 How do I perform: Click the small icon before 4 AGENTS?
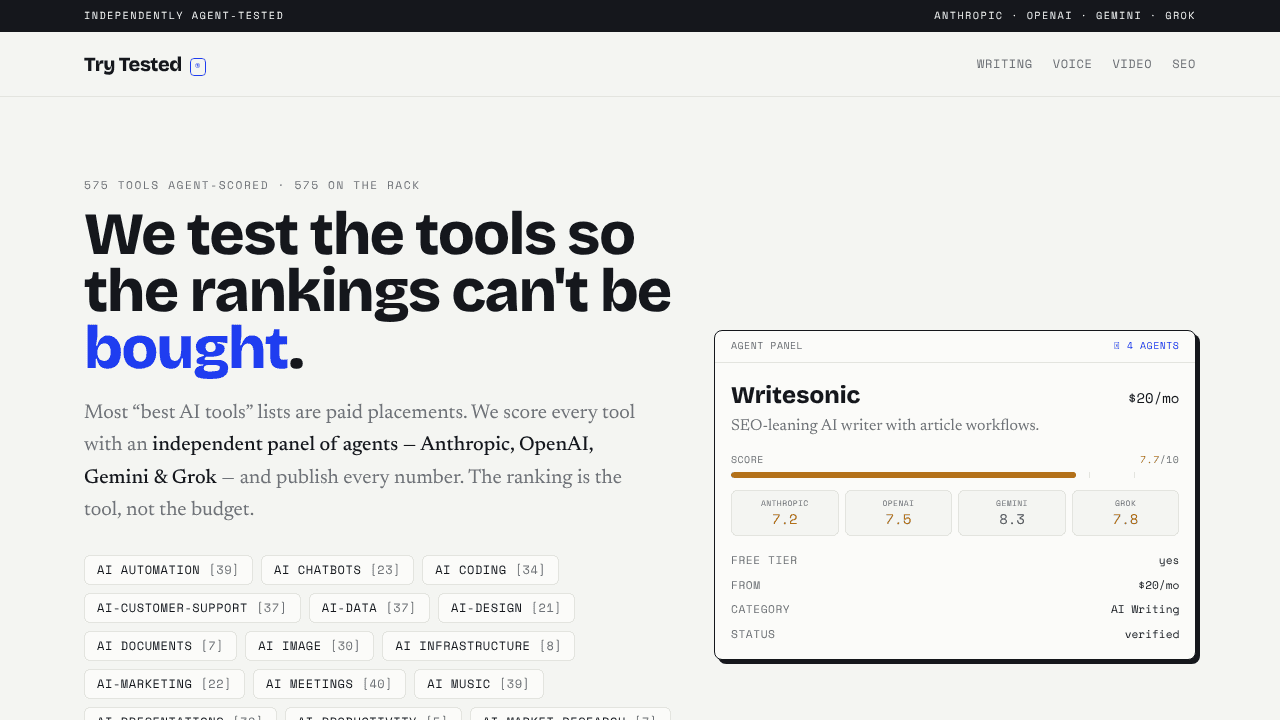[1117, 346]
